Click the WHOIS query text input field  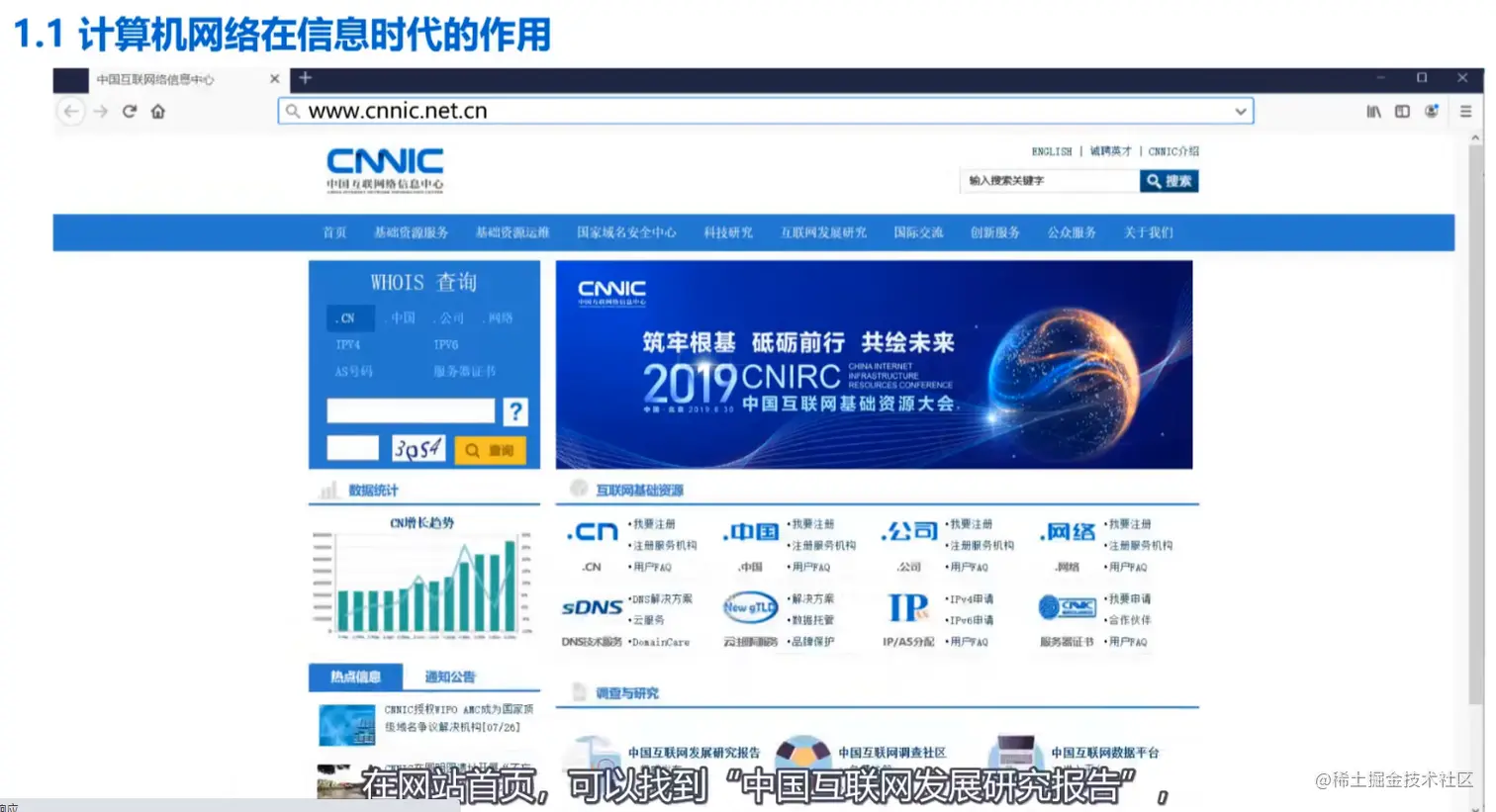tap(411, 411)
